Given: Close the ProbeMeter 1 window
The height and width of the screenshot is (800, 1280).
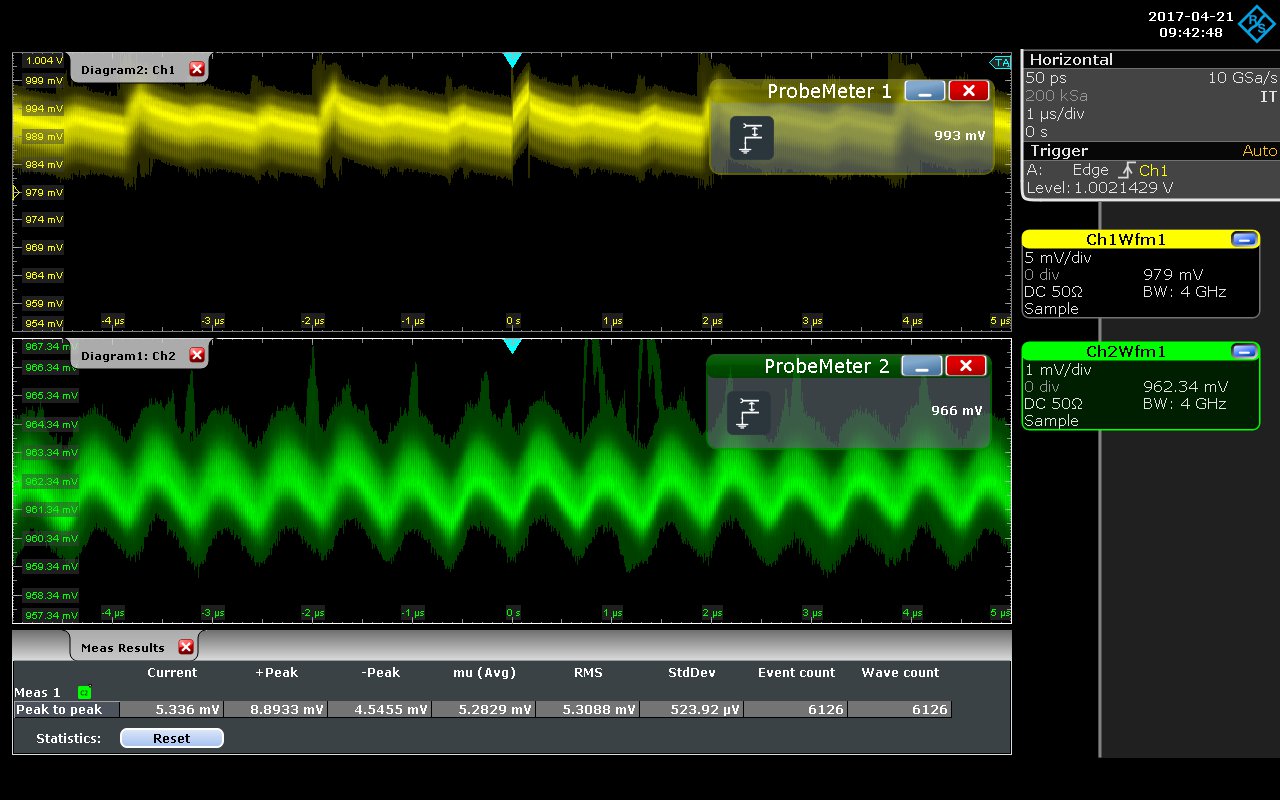Looking at the screenshot, I should point(968,91).
